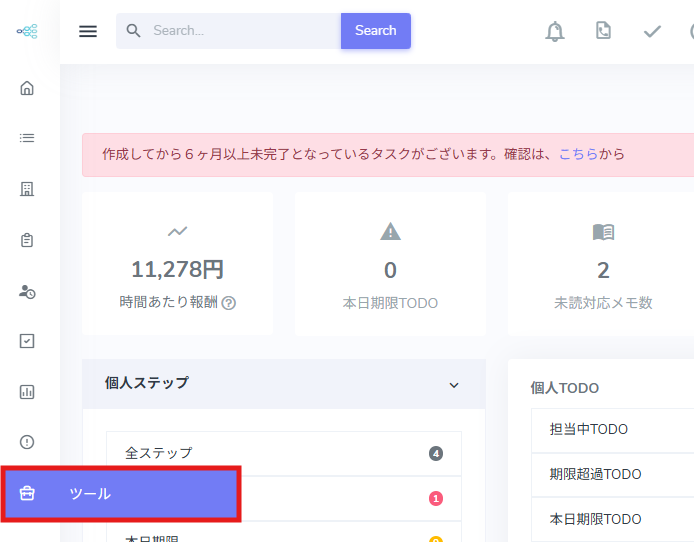Open the building icon in sidebar
This screenshot has width=694, height=542.
(x=27, y=189)
